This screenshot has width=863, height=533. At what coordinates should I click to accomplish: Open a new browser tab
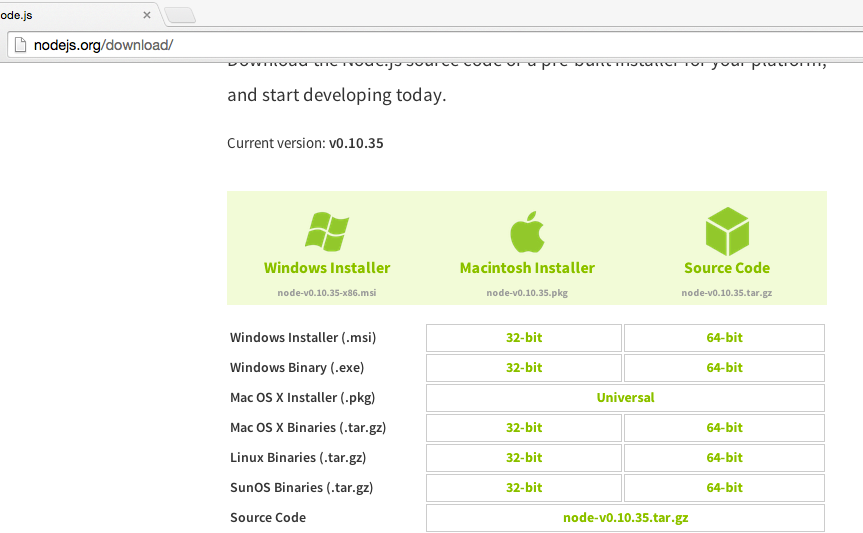tap(180, 15)
